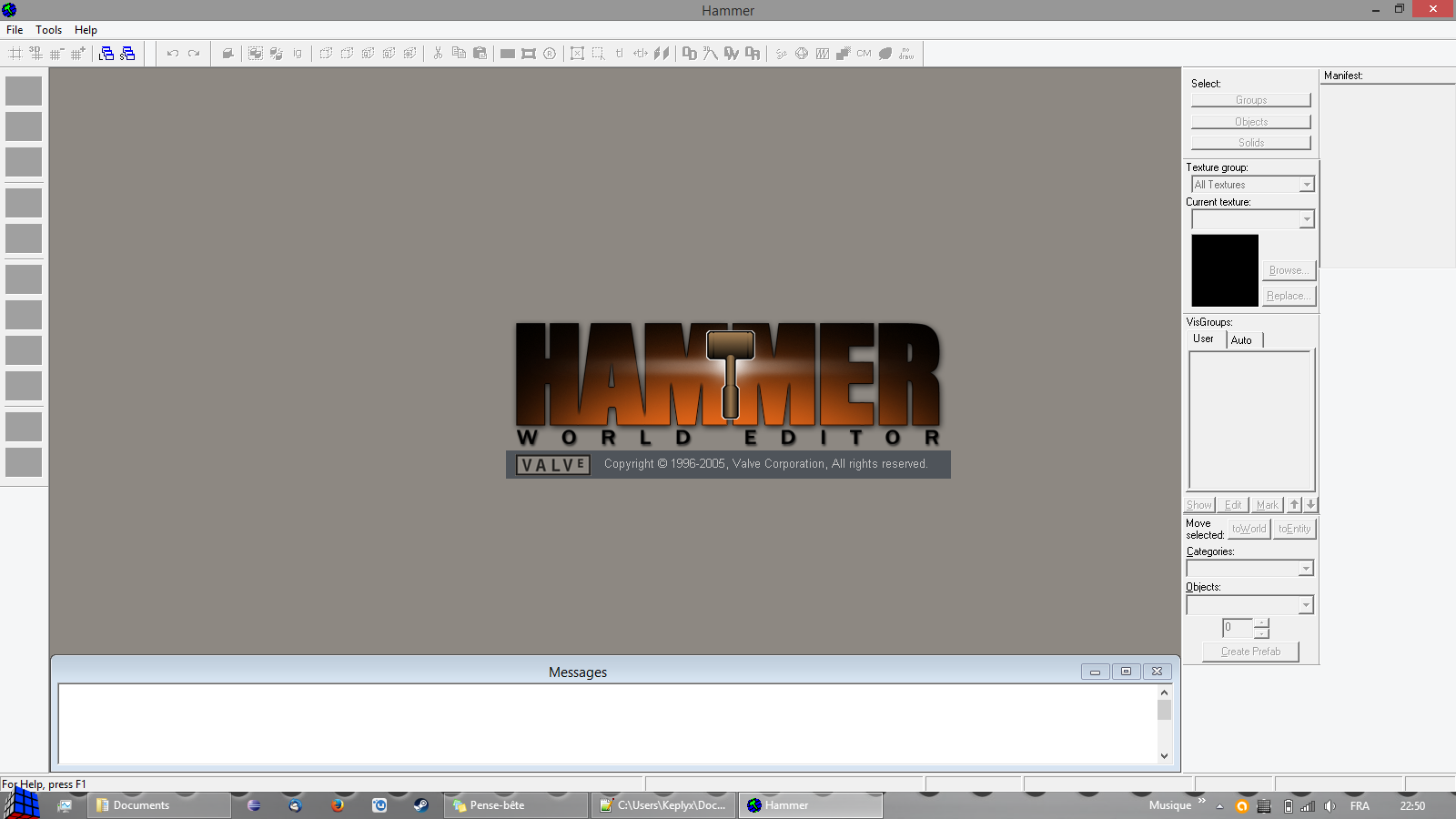Open the Steam taskbar icon

click(420, 805)
